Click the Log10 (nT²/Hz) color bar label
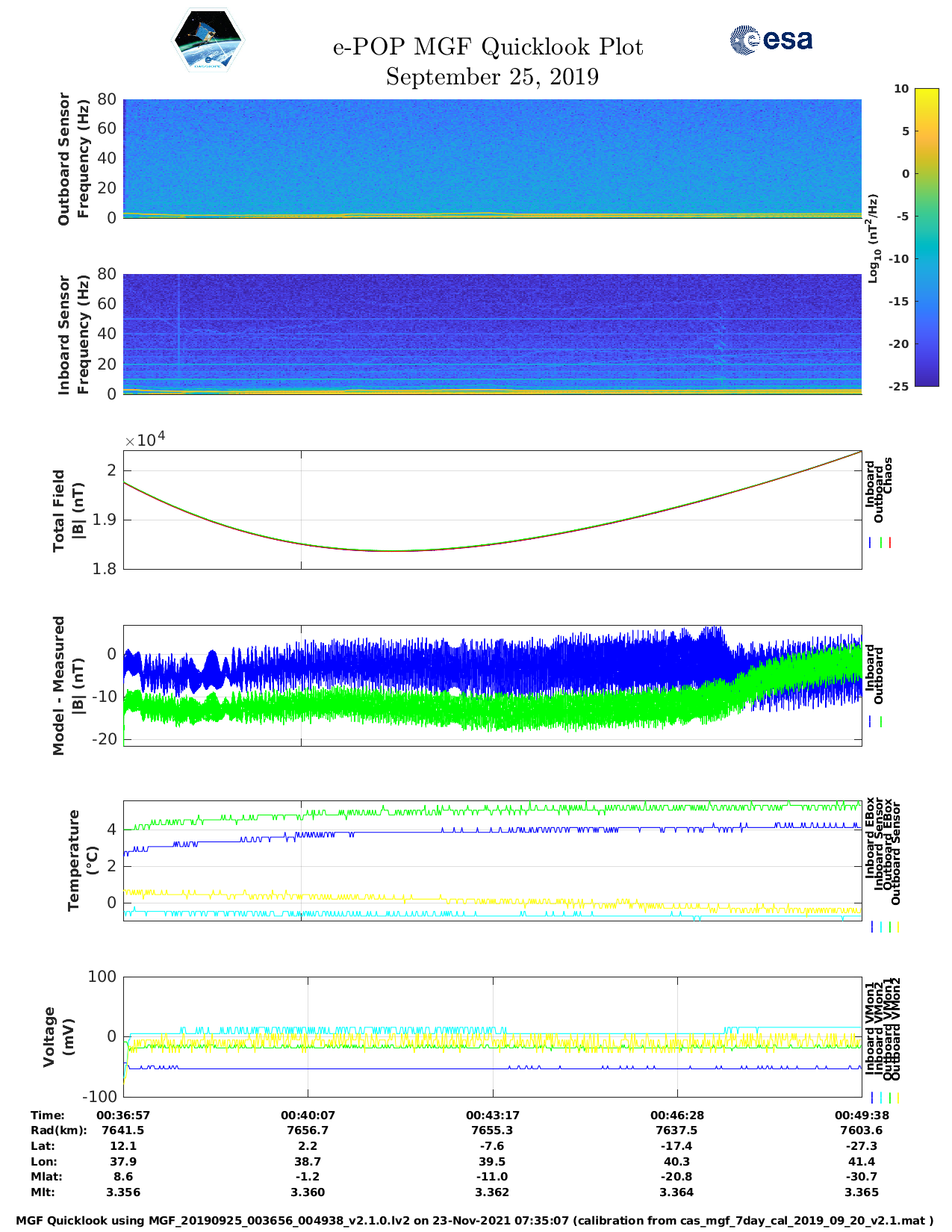952x1232 pixels. point(872,238)
